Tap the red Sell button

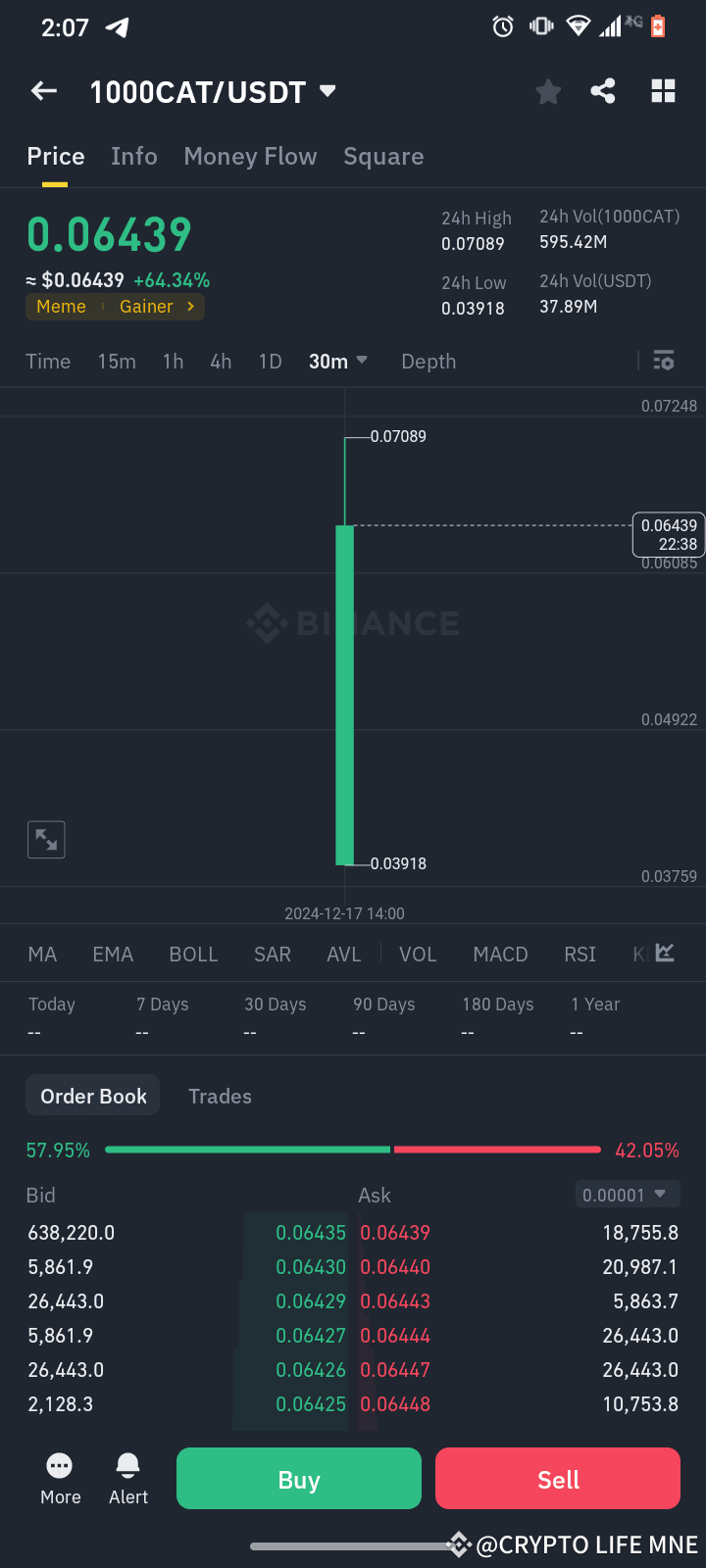coord(557,1478)
